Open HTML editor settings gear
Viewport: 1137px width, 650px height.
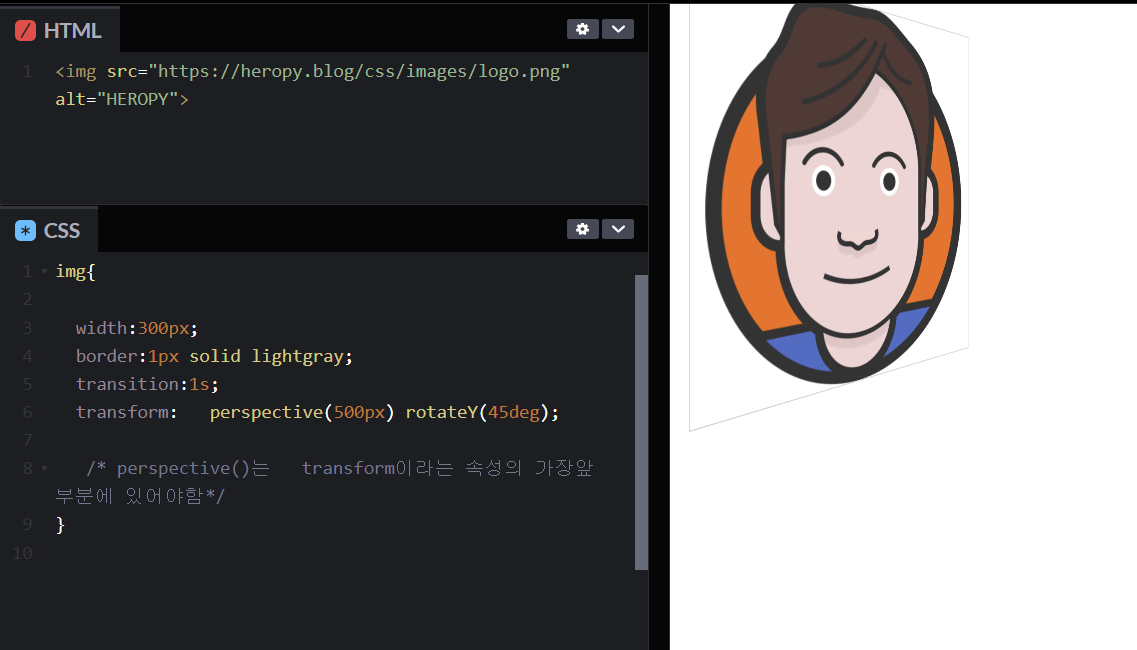click(582, 29)
